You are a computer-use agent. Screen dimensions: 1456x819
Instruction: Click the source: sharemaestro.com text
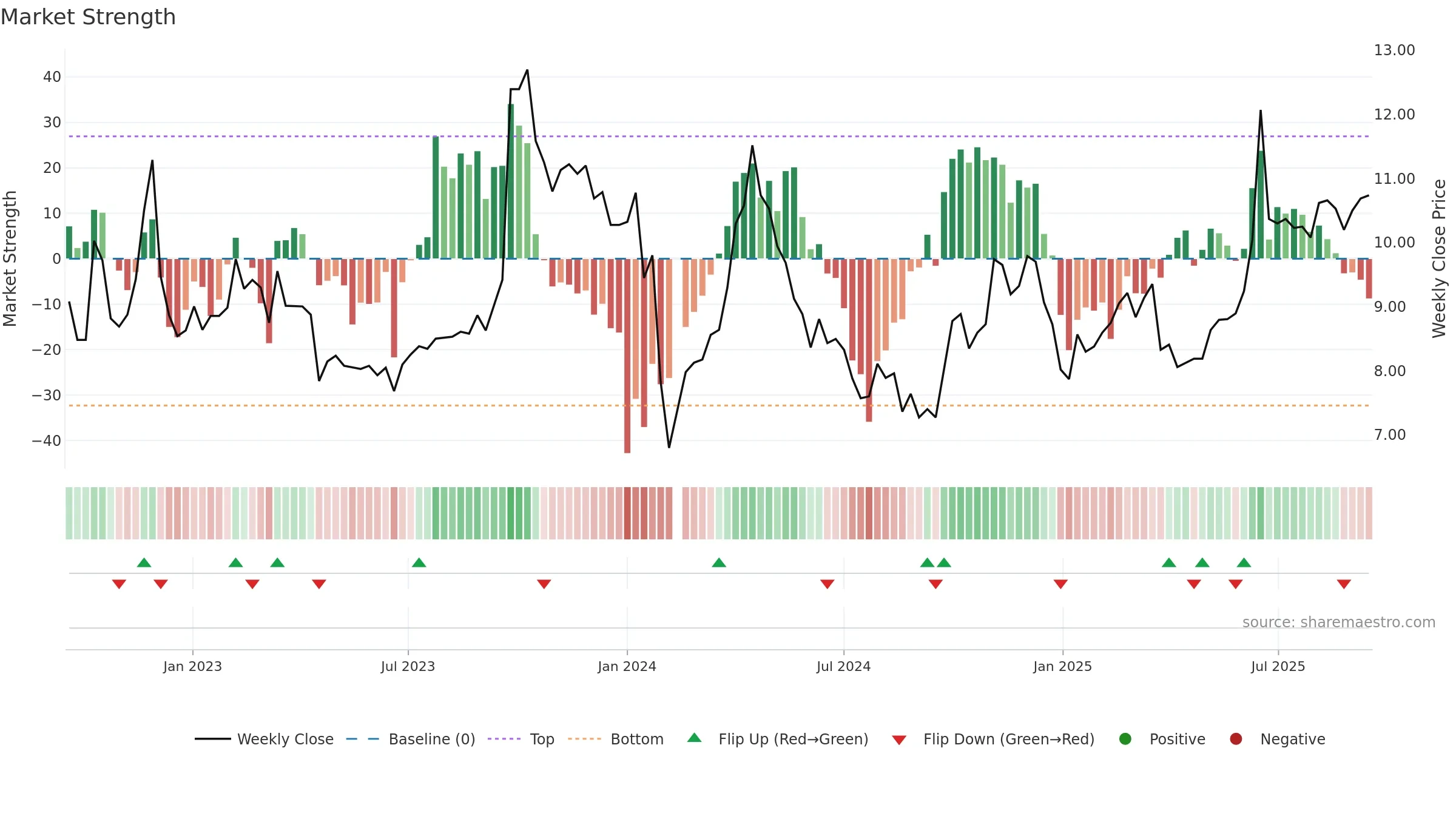[1339, 622]
